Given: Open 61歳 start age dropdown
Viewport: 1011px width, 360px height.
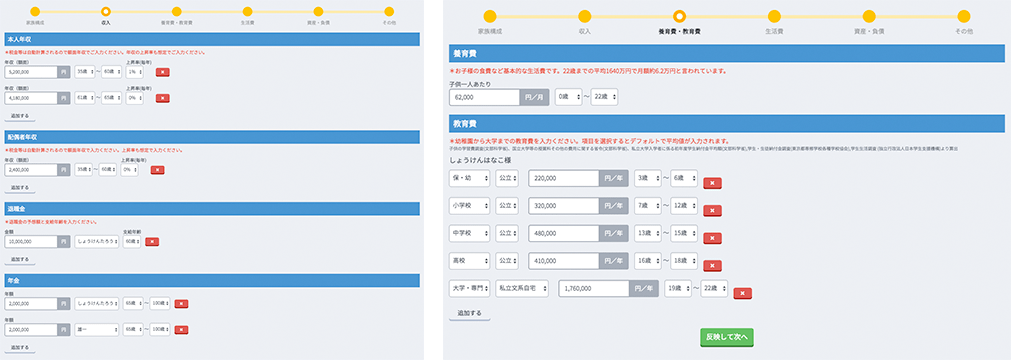Looking at the screenshot, I should 84,98.
